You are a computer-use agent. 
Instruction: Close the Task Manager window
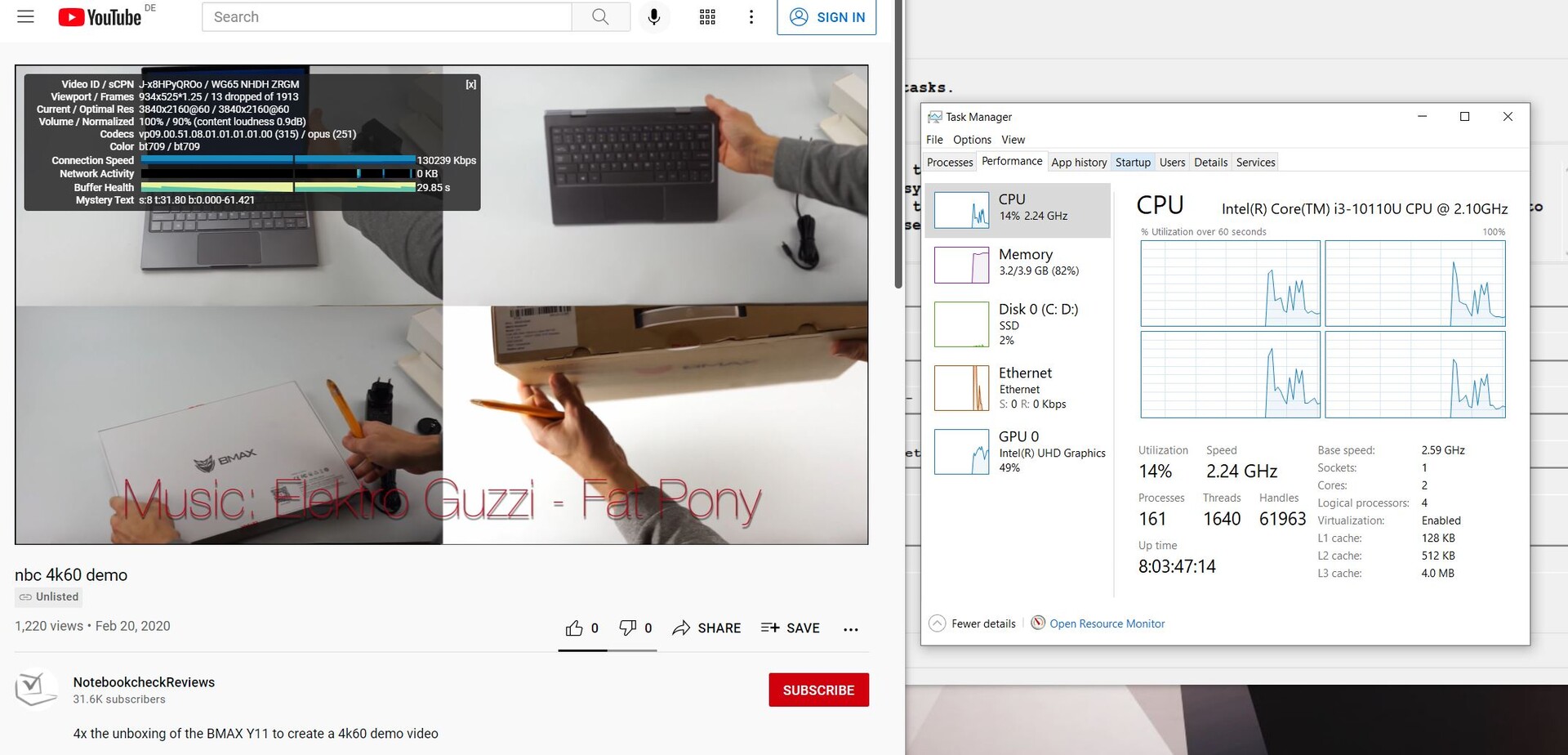1508,117
